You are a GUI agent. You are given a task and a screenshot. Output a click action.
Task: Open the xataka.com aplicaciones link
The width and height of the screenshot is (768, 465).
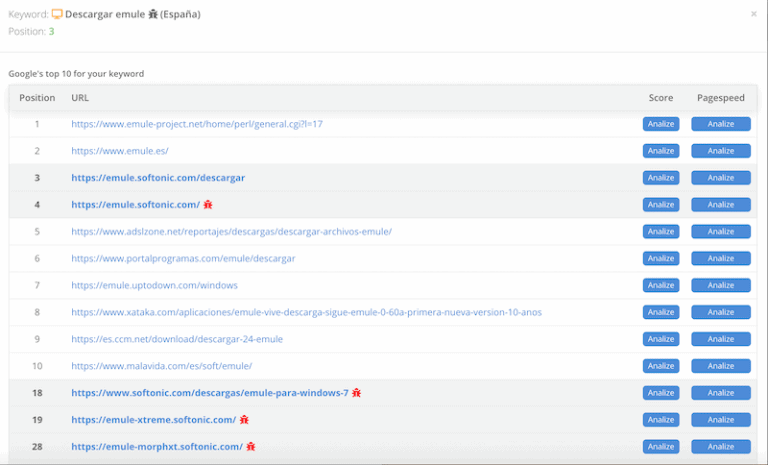point(307,312)
